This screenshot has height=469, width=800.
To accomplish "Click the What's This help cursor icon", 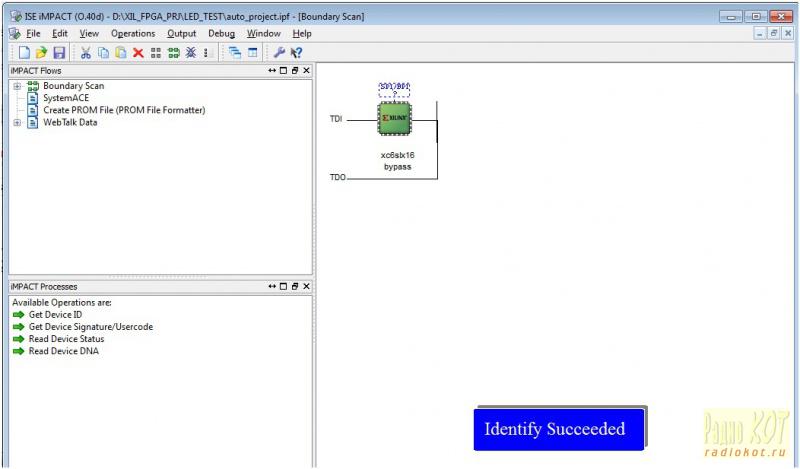I will 297,52.
